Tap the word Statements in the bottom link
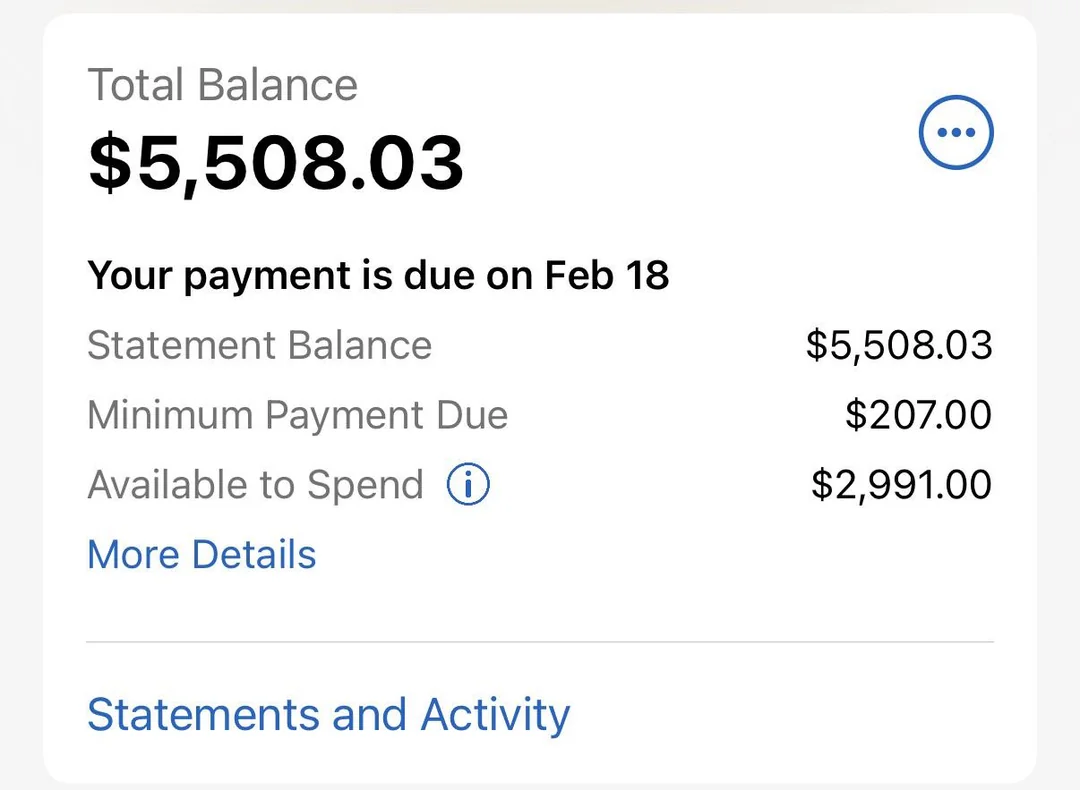 (203, 715)
